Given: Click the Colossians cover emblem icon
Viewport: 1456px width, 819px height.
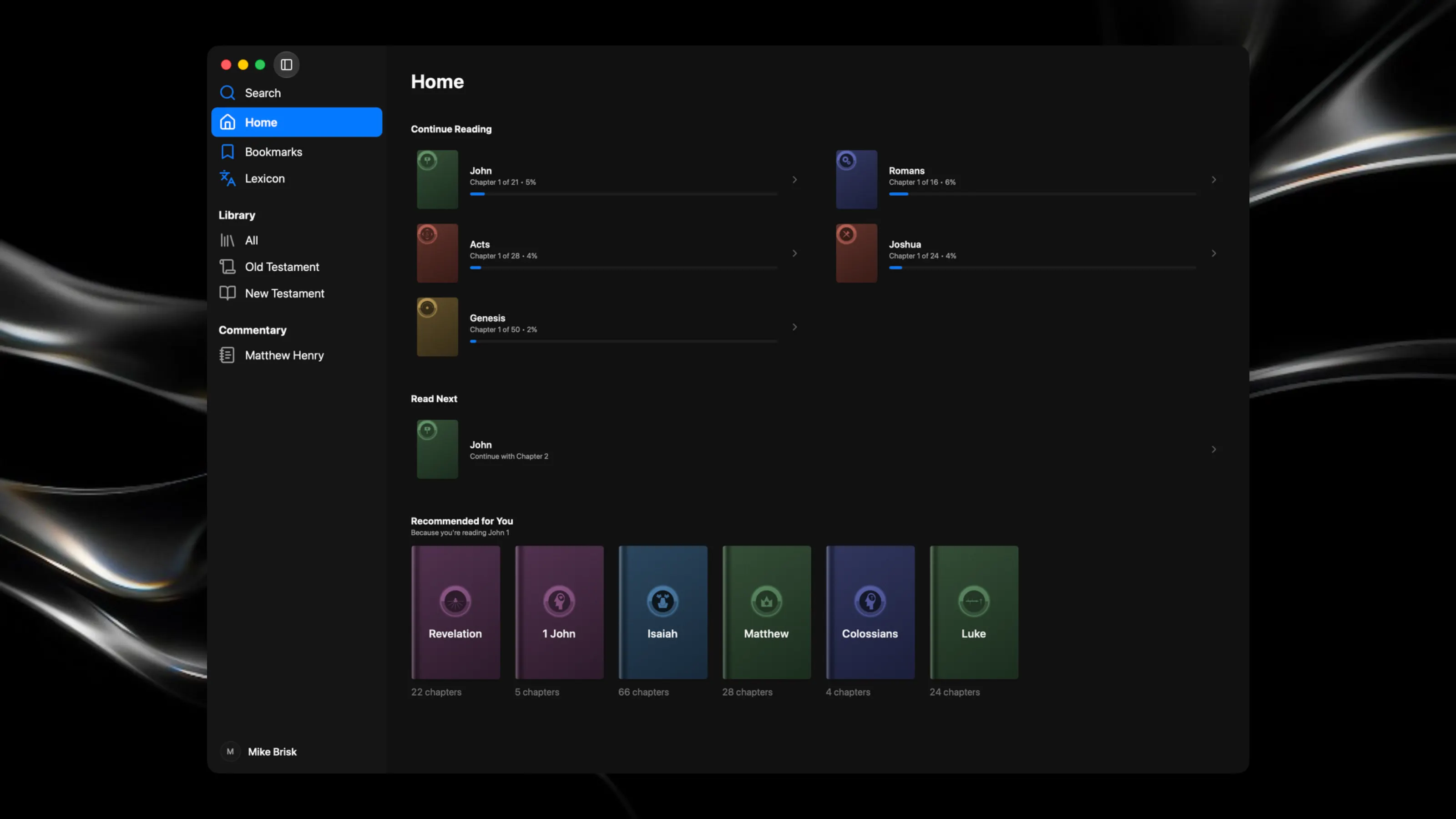Looking at the screenshot, I should (870, 601).
